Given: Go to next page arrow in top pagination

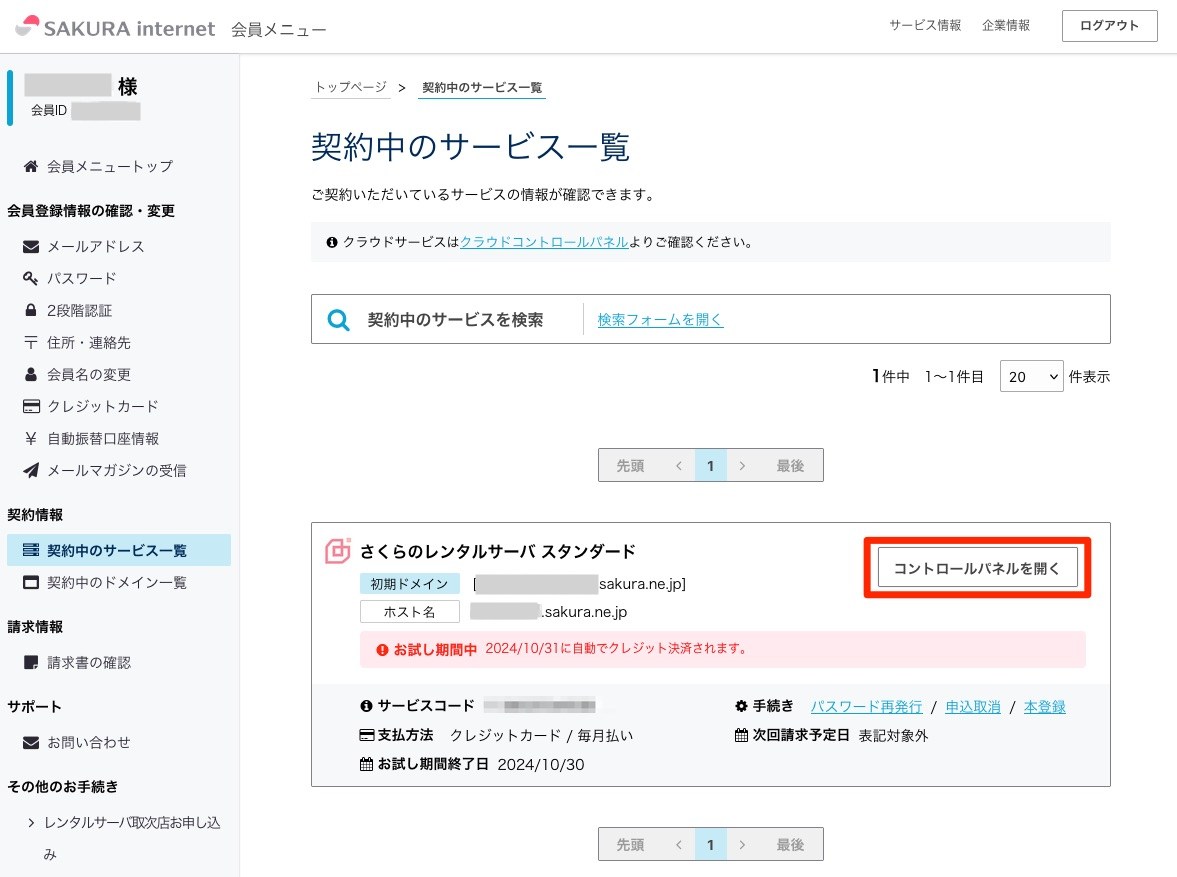Looking at the screenshot, I should tap(742, 466).
